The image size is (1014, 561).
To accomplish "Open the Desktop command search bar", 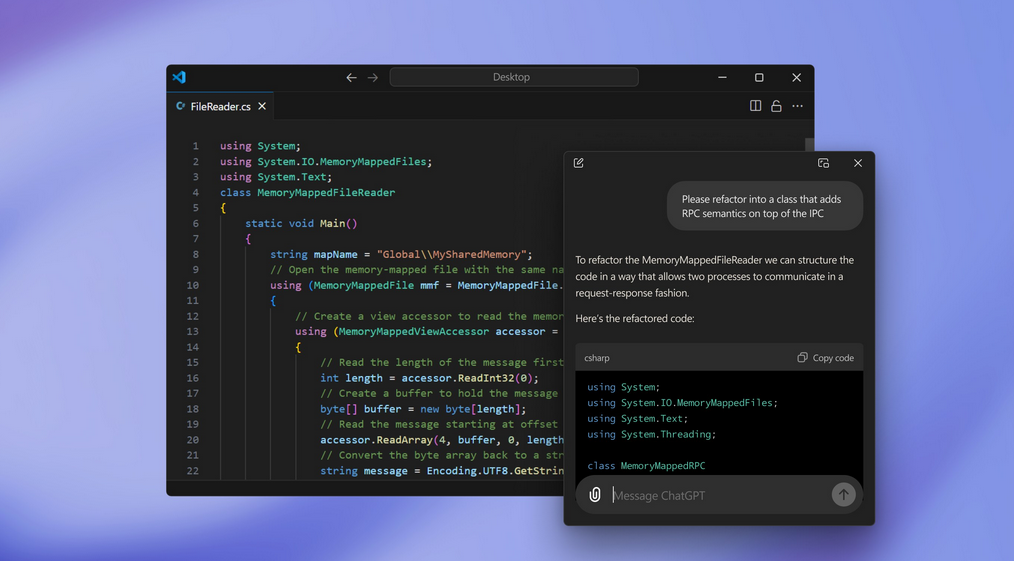I will click(x=513, y=77).
